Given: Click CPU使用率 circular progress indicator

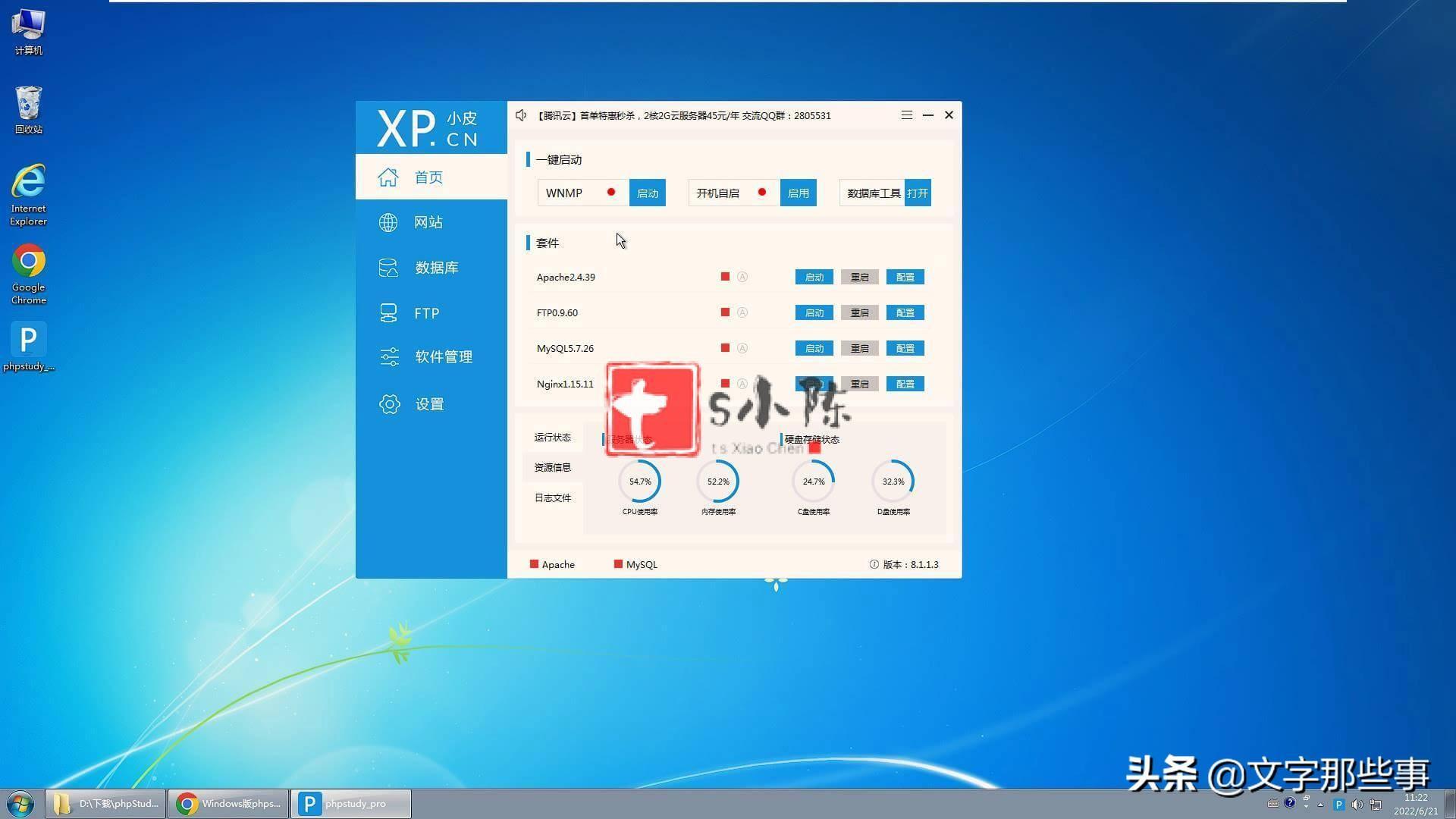Looking at the screenshot, I should pyautogui.click(x=640, y=482).
